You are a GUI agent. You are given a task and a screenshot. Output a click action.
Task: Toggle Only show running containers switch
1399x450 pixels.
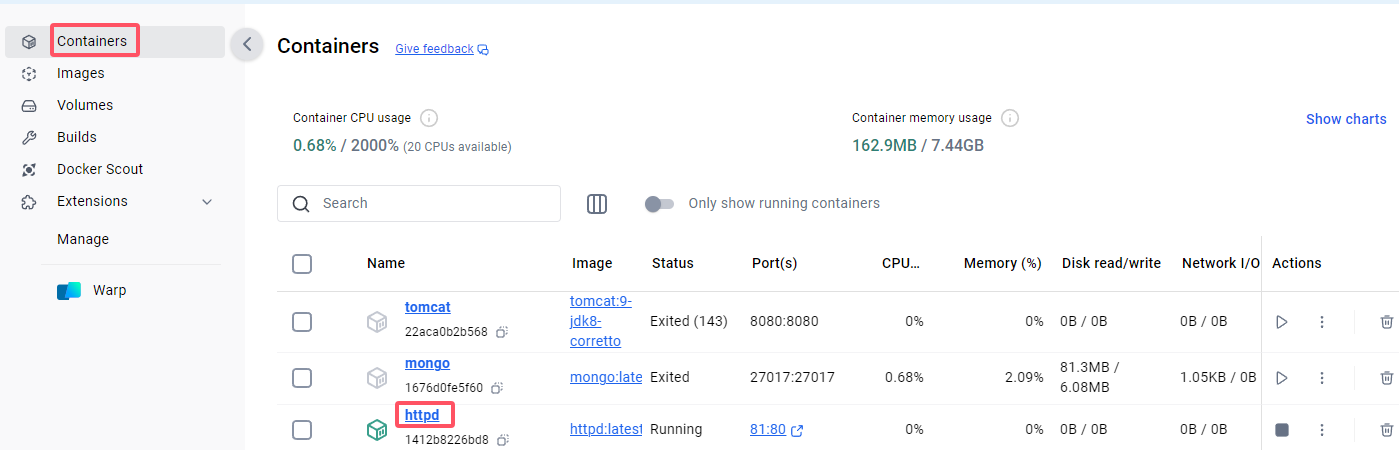659,204
